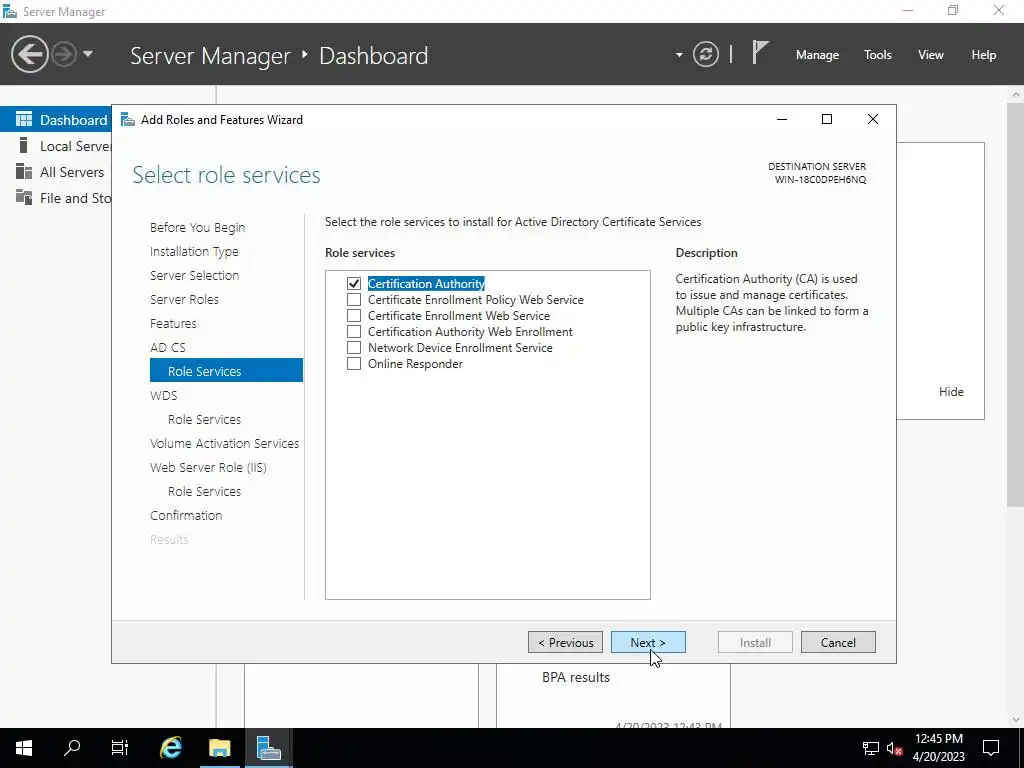Click the taskbar clock and date
The image size is (1024, 768).
tap(938, 748)
